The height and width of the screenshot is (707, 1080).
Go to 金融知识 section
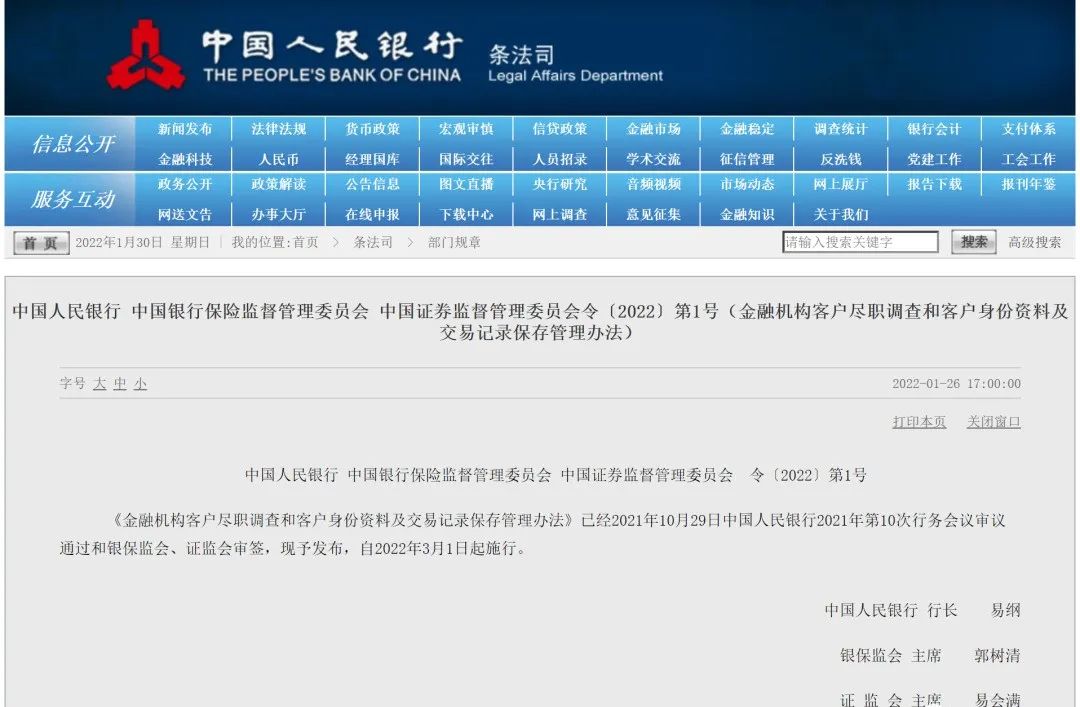point(747,214)
